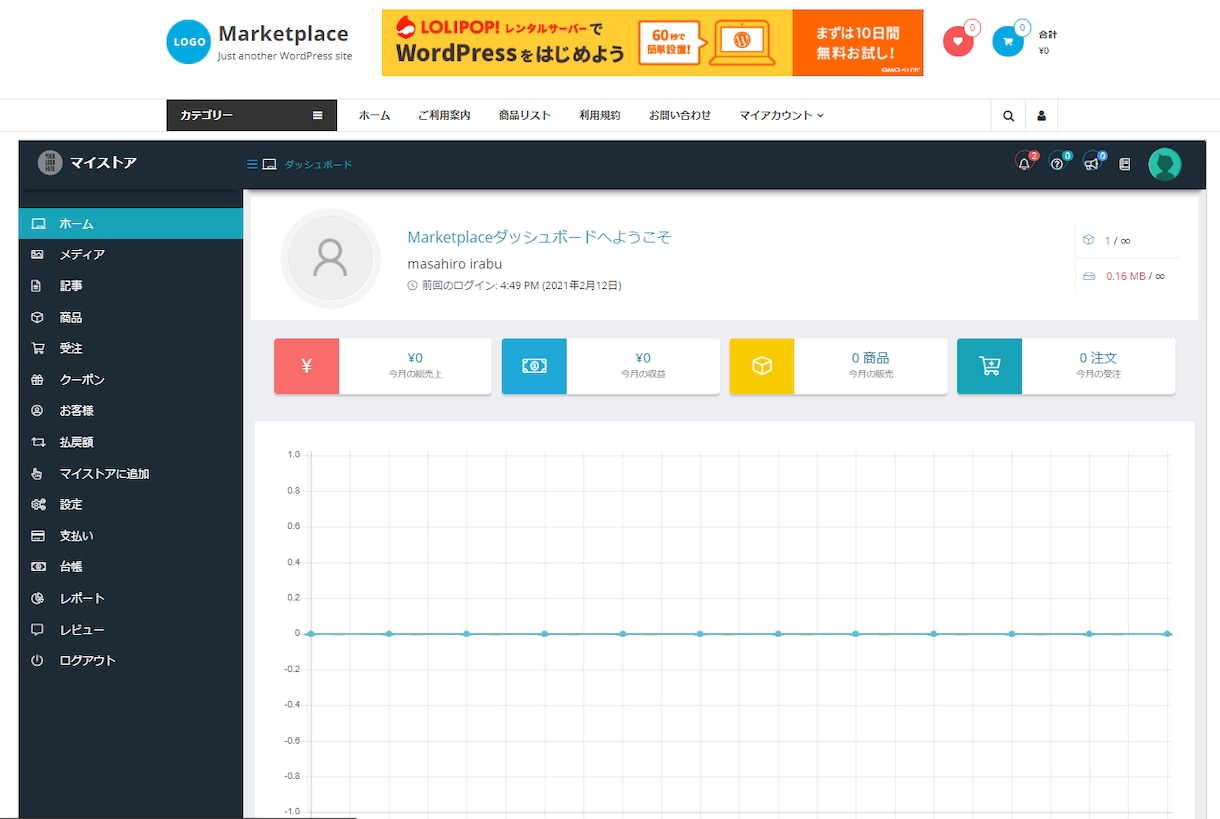Open the question-mark inquiries icon
The width and height of the screenshot is (1220, 819).
pyautogui.click(x=1058, y=163)
